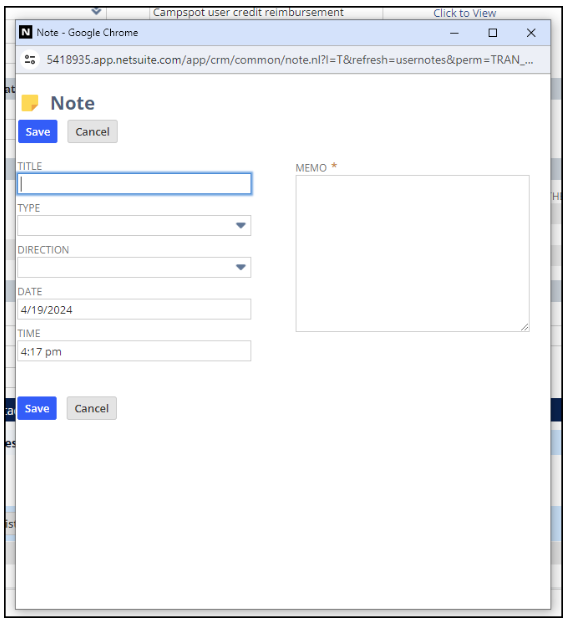The width and height of the screenshot is (567, 622).
Task: Click the bottom Save button
Action: (37, 408)
